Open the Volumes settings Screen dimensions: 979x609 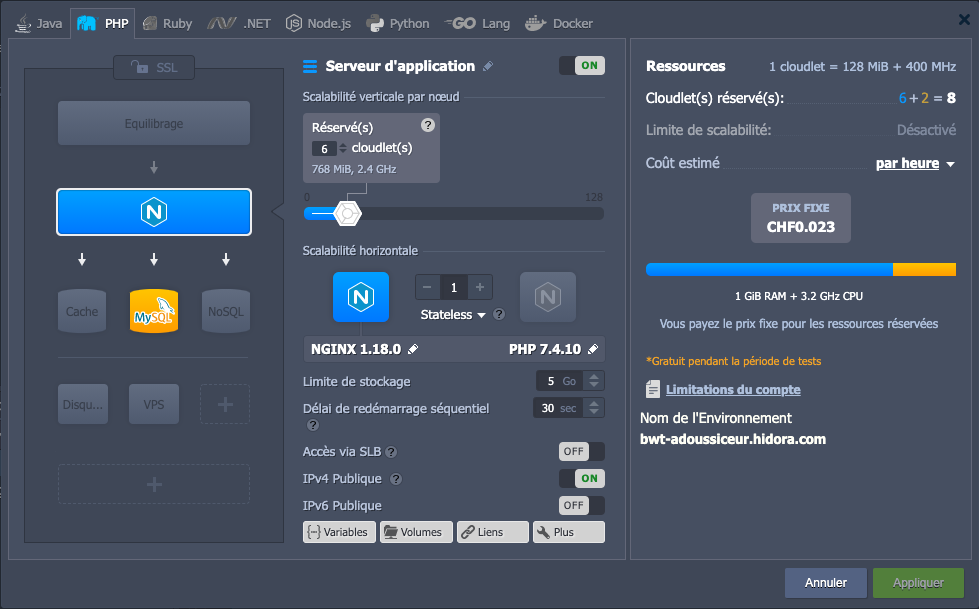416,532
